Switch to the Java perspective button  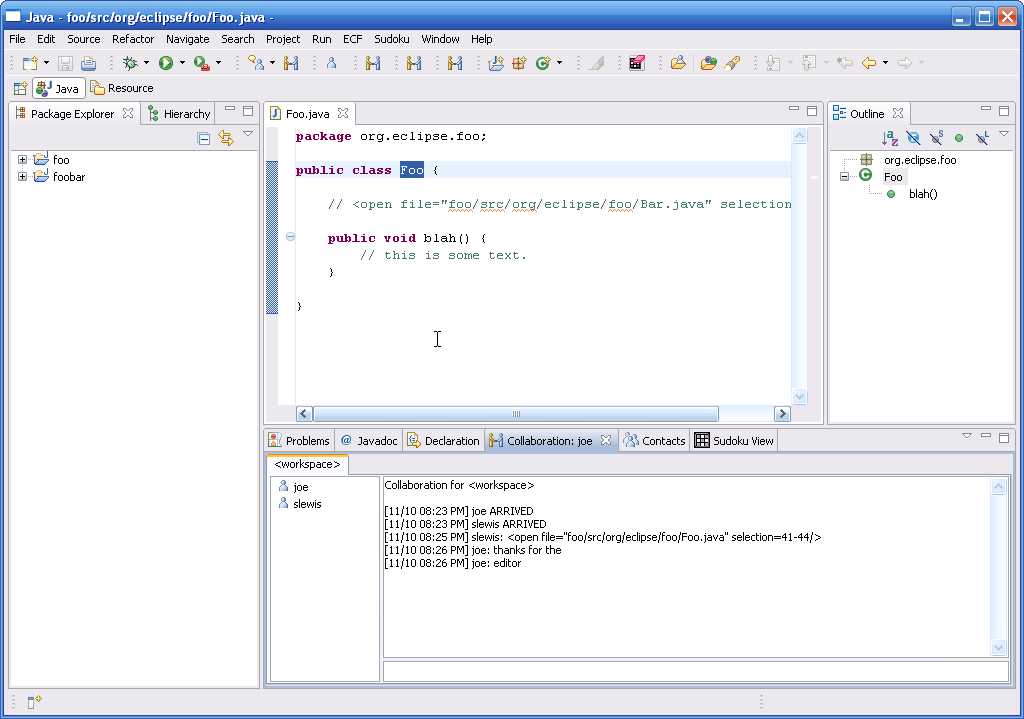59,88
